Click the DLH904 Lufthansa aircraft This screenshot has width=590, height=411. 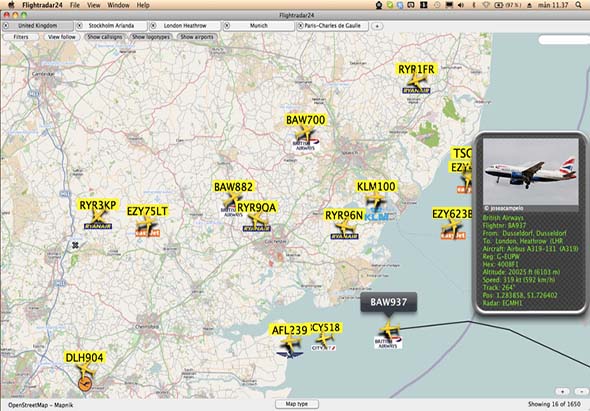point(86,370)
